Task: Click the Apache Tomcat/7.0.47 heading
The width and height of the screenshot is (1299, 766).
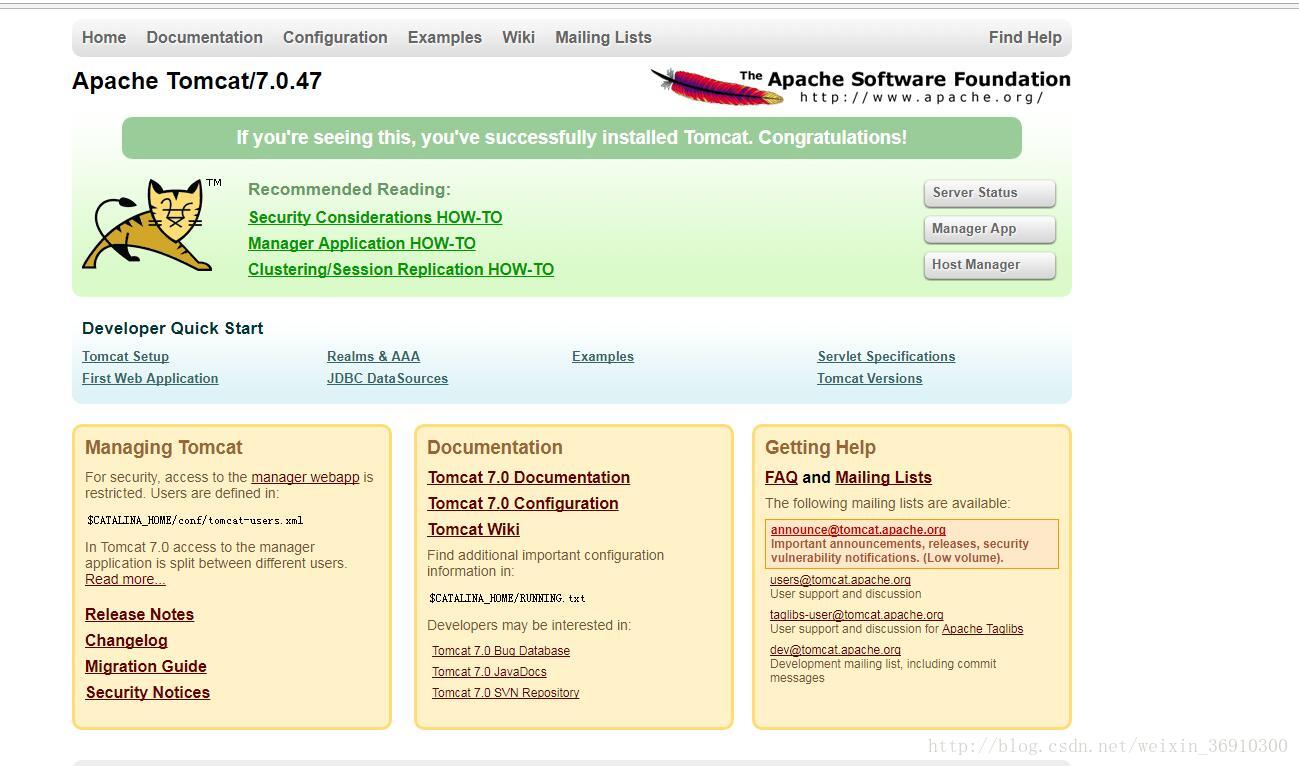Action: click(197, 81)
